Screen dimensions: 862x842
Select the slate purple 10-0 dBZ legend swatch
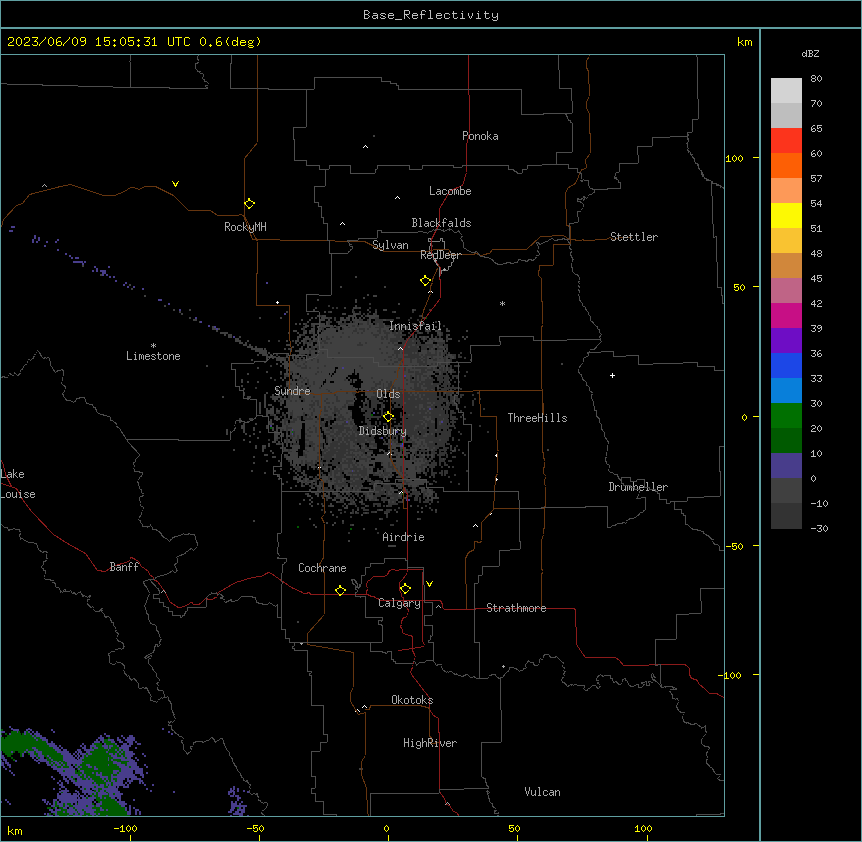786,466
